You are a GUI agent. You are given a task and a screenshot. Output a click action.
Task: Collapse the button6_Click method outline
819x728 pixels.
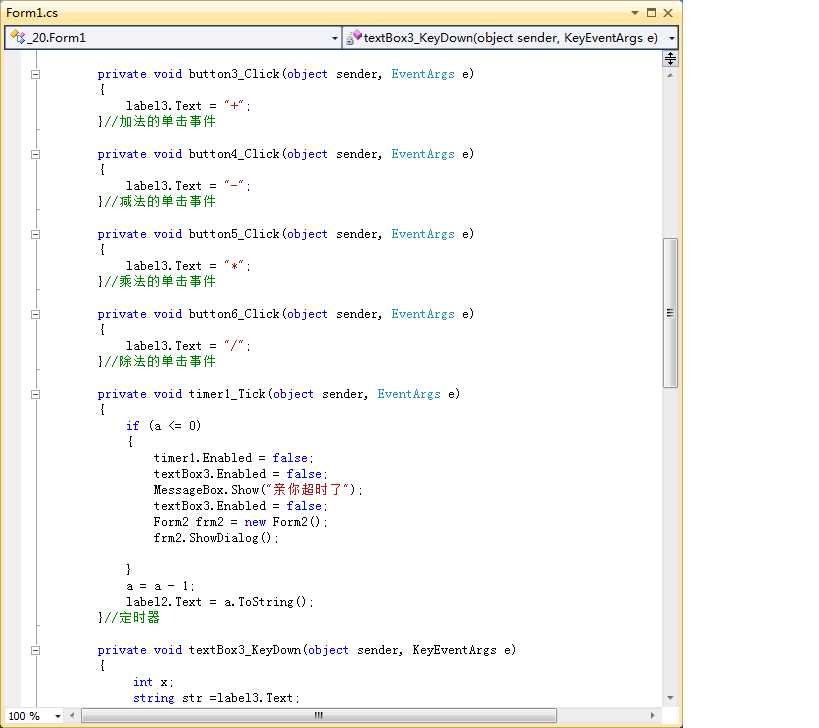35,314
